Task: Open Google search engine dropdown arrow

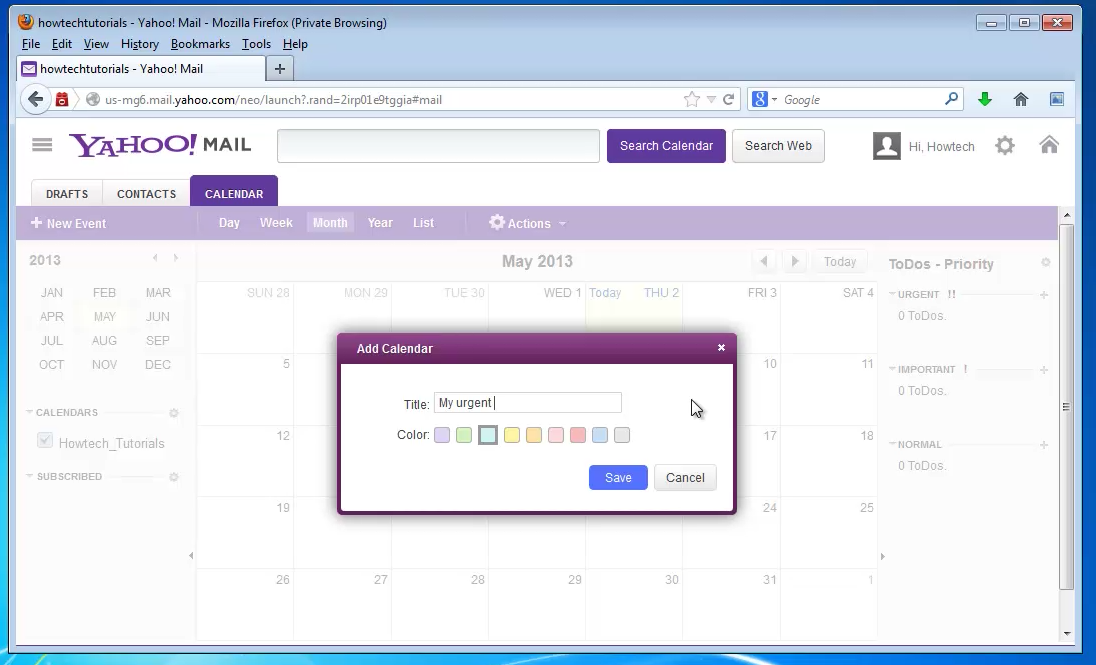Action: (774, 100)
